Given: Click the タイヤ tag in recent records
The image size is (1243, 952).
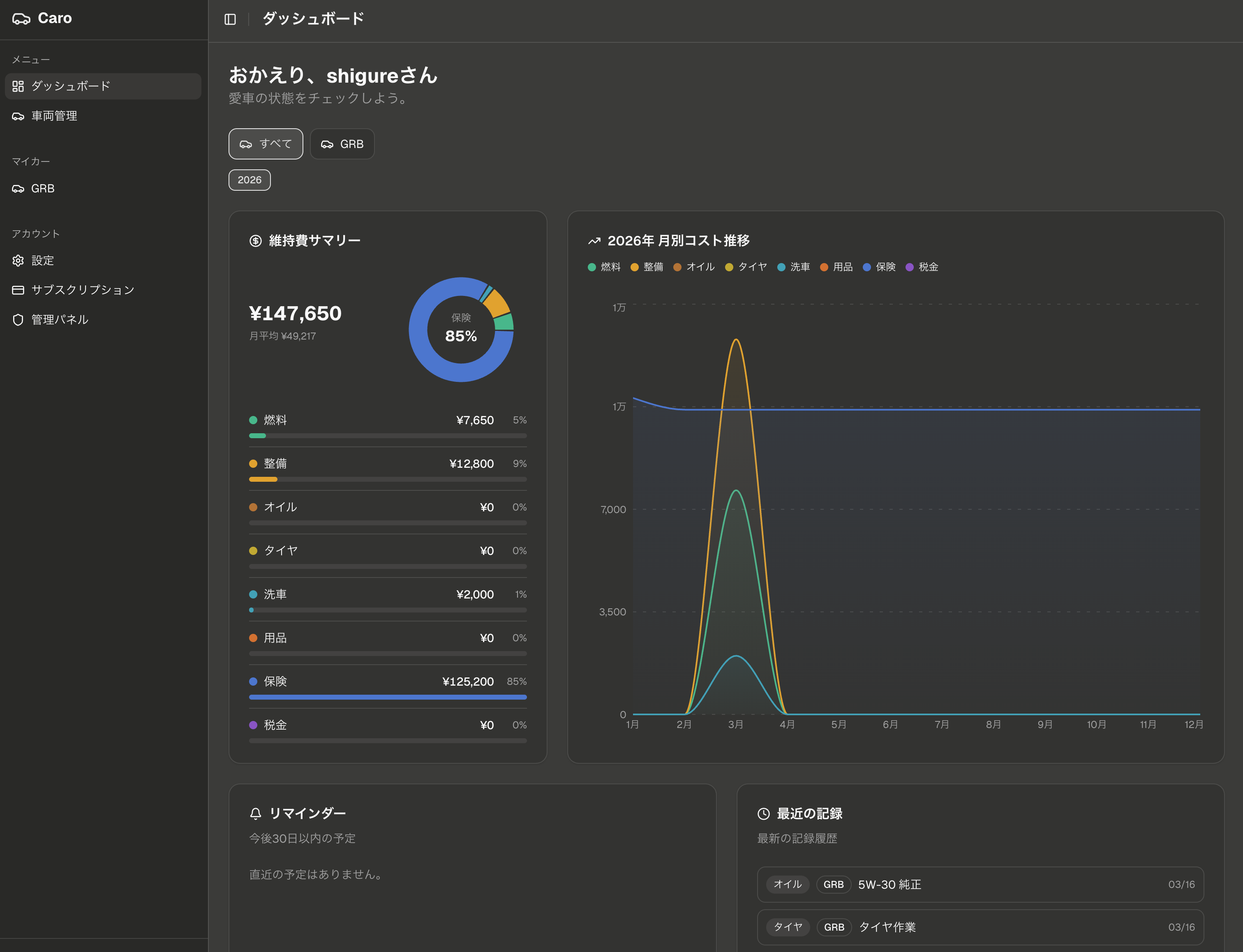Looking at the screenshot, I should coord(788,928).
